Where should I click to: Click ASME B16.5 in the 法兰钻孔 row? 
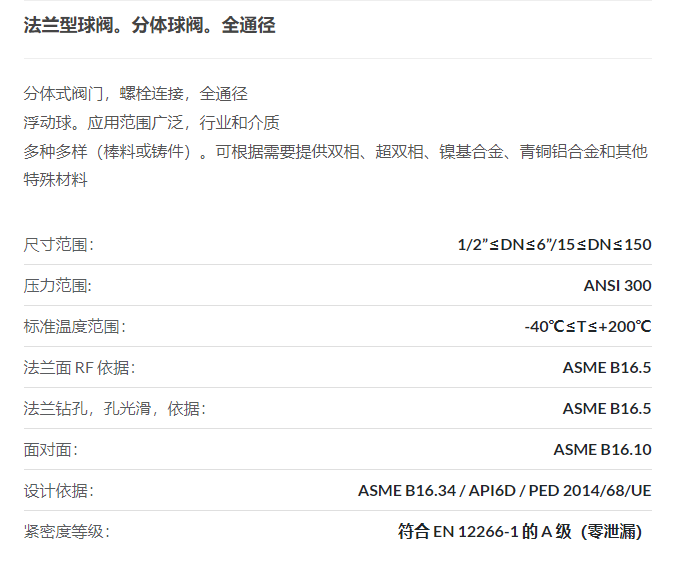[607, 409]
